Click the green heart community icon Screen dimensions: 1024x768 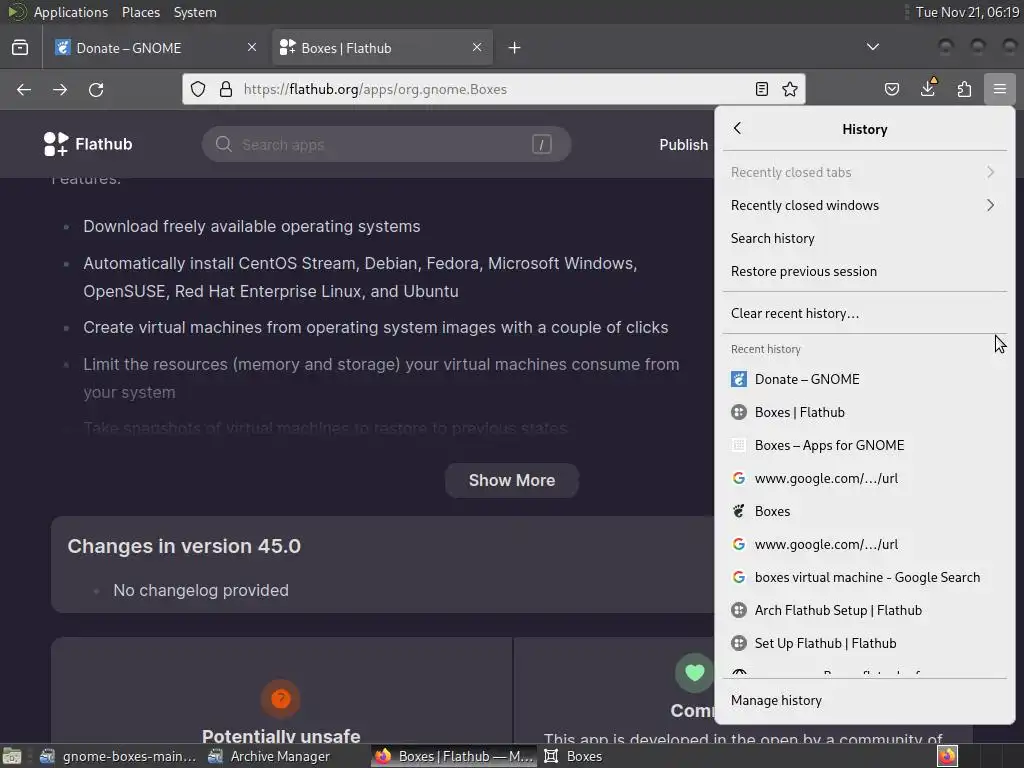click(x=694, y=673)
